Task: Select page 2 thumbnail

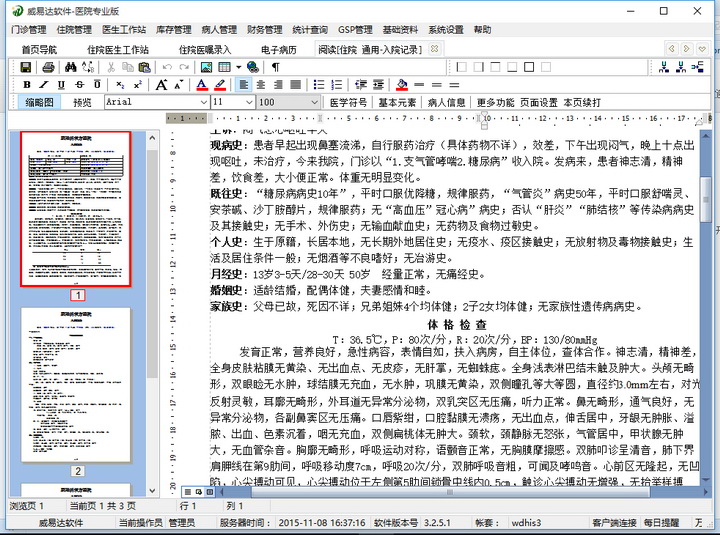Action: tap(76, 385)
